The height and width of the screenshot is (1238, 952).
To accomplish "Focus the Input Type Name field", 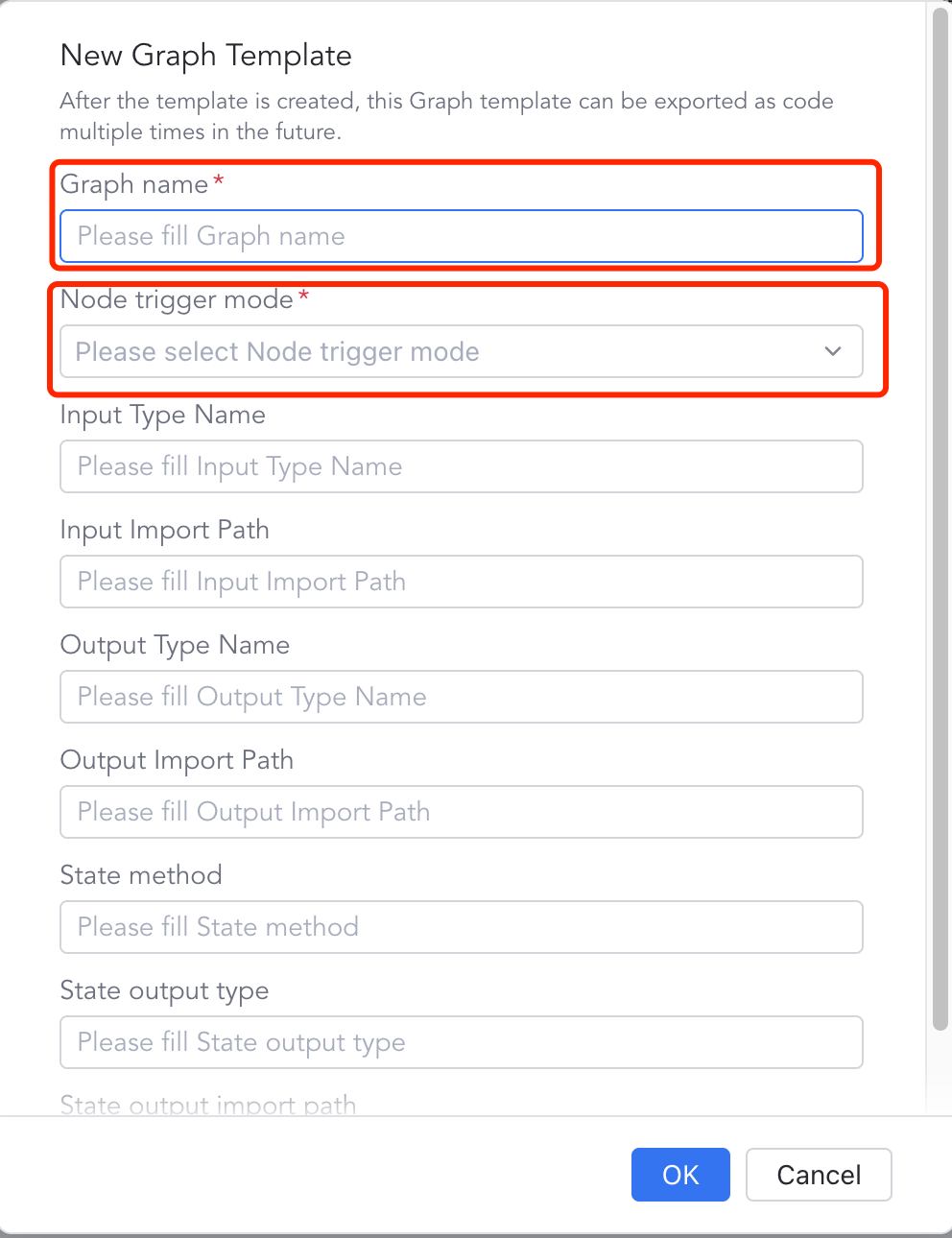I will (461, 466).
